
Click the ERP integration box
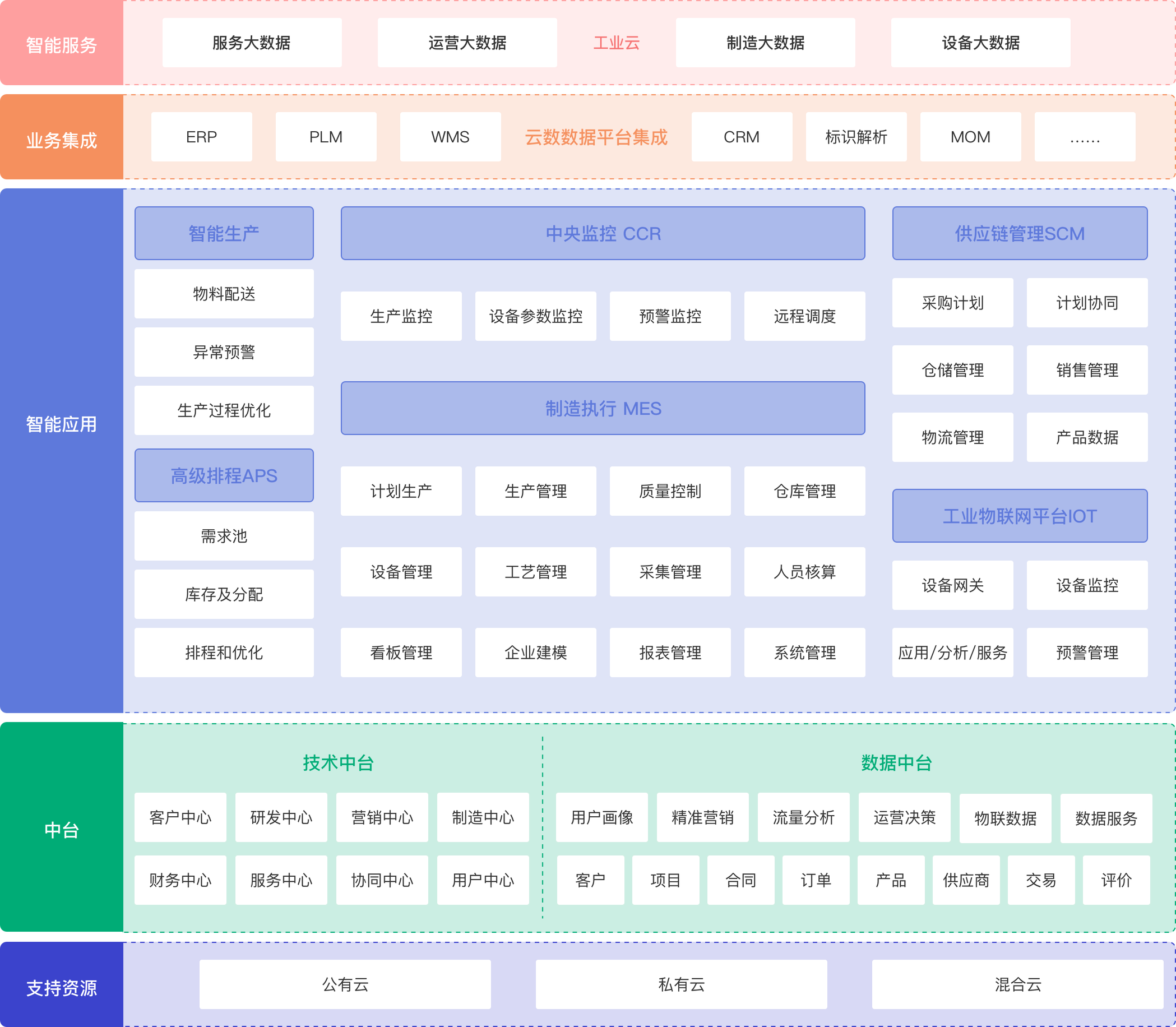tap(201, 137)
